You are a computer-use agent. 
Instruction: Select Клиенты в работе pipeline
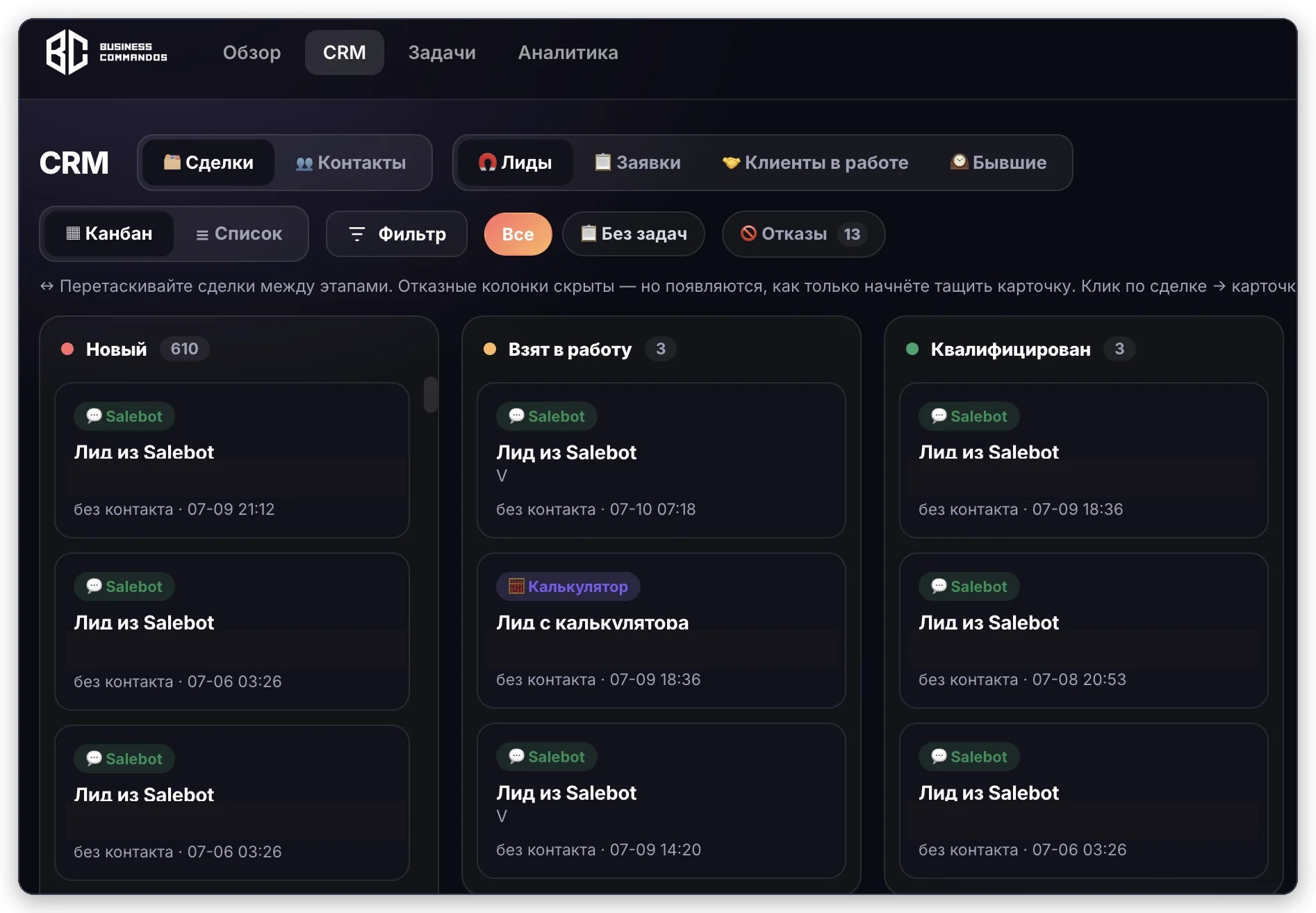(x=815, y=163)
